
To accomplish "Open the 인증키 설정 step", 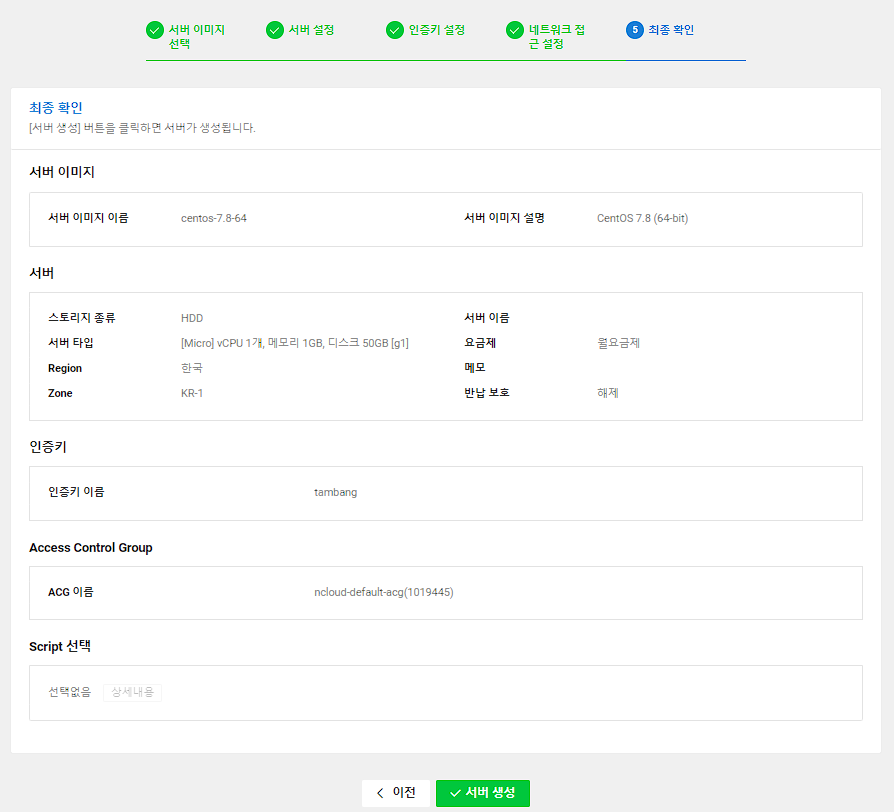I will pyautogui.click(x=437, y=30).
